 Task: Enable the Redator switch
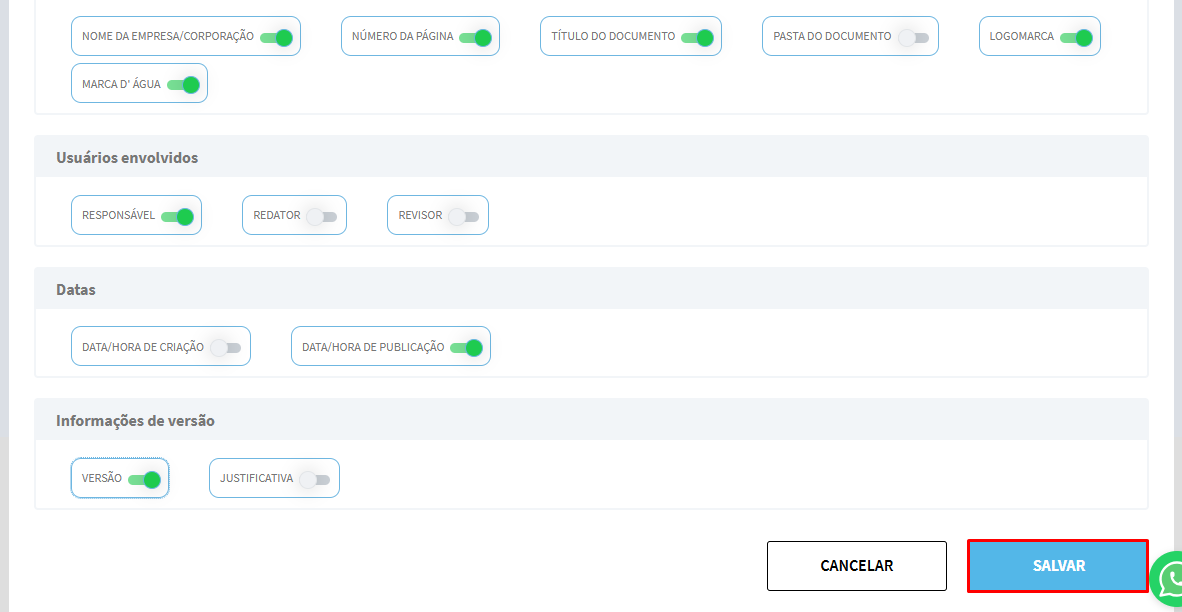pos(322,216)
